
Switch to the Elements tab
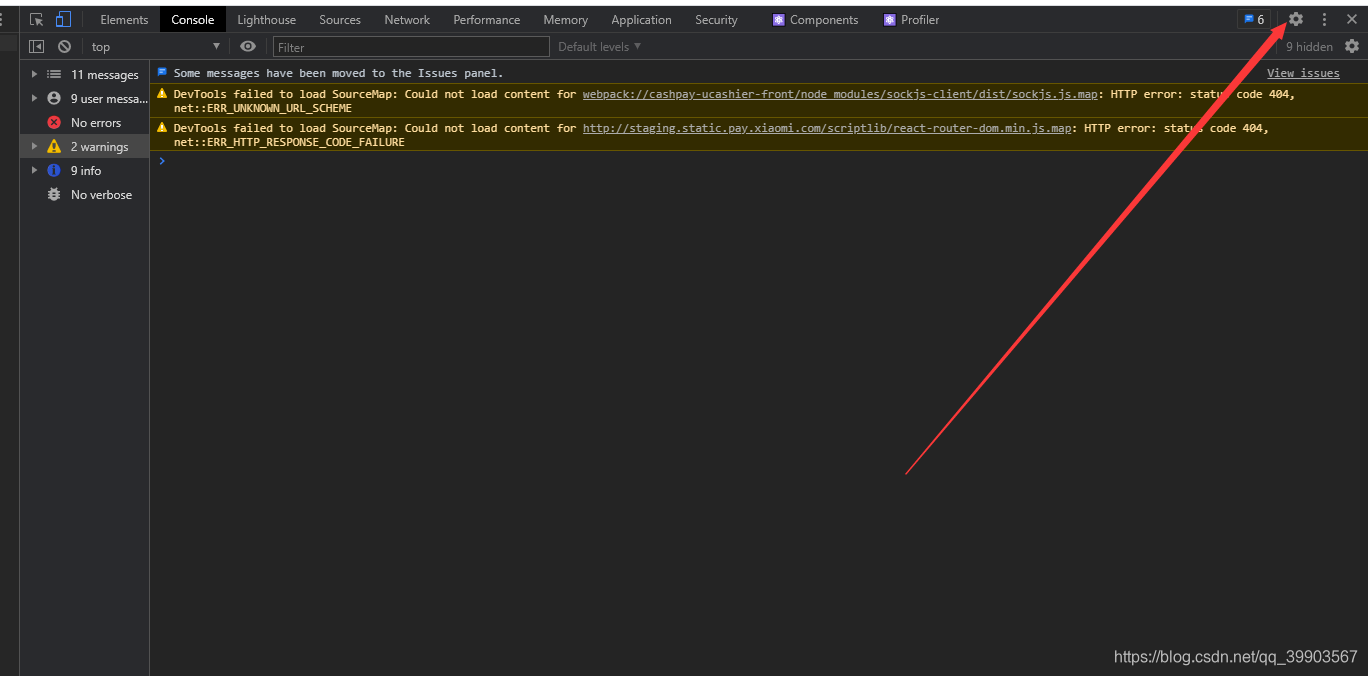pyautogui.click(x=124, y=19)
